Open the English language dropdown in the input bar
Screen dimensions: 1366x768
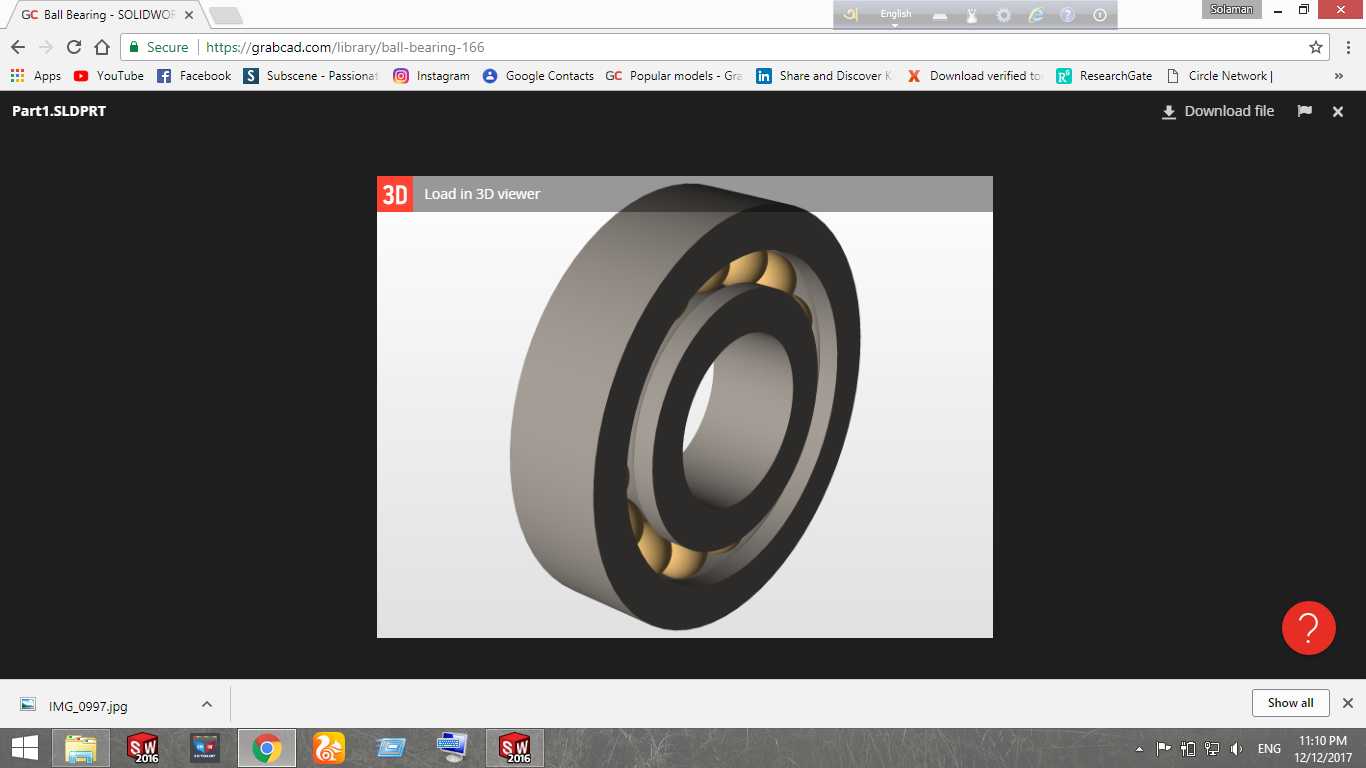click(896, 15)
